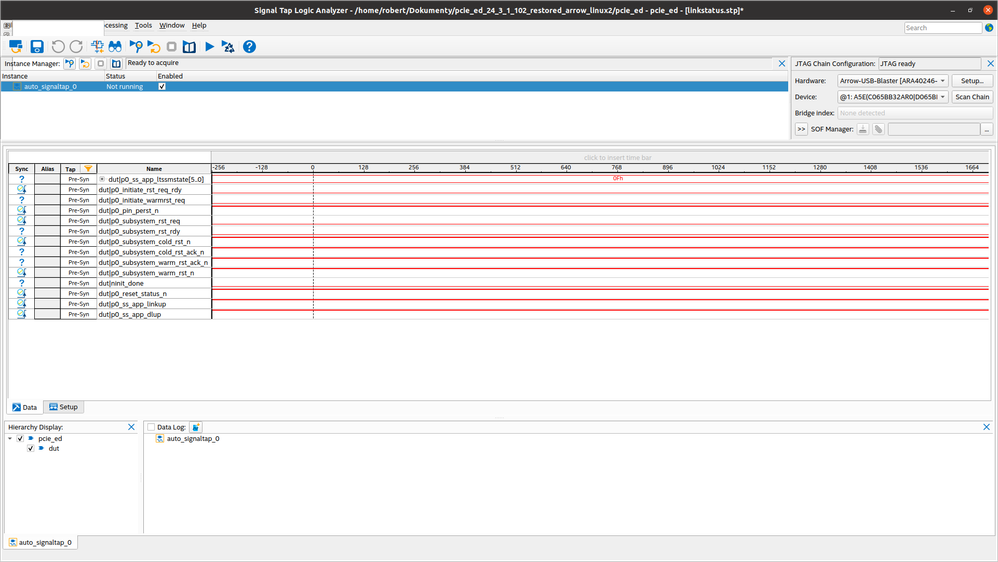Click Instance Manager Autorun Analysis icon
Screen dimensions: 998x562
click(x=85, y=64)
